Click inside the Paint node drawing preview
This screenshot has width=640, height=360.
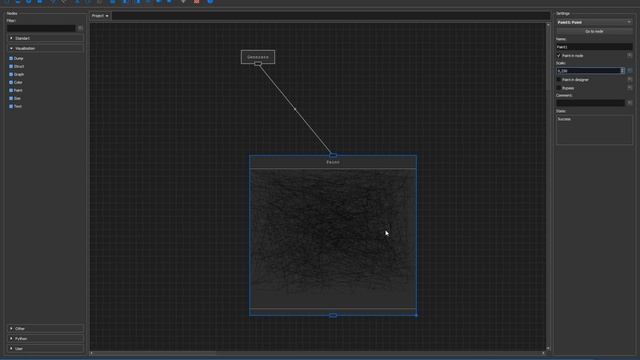click(333, 239)
